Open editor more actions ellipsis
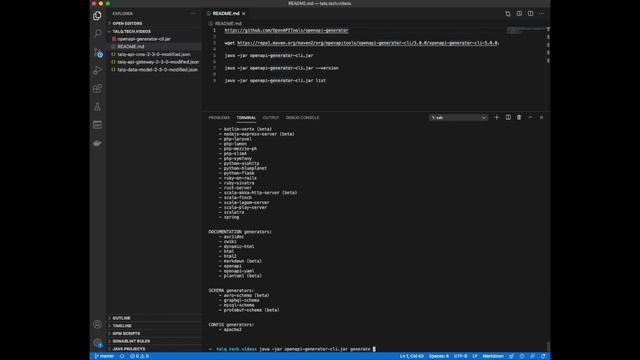 click(542, 13)
